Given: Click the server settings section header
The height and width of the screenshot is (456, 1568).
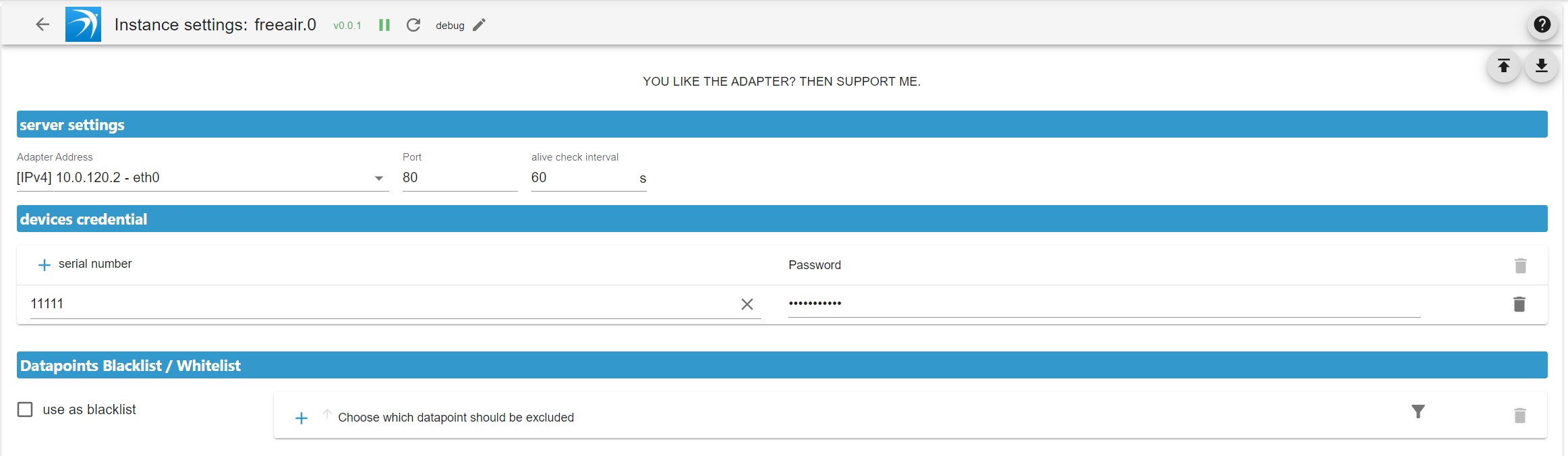Looking at the screenshot, I should [782, 124].
